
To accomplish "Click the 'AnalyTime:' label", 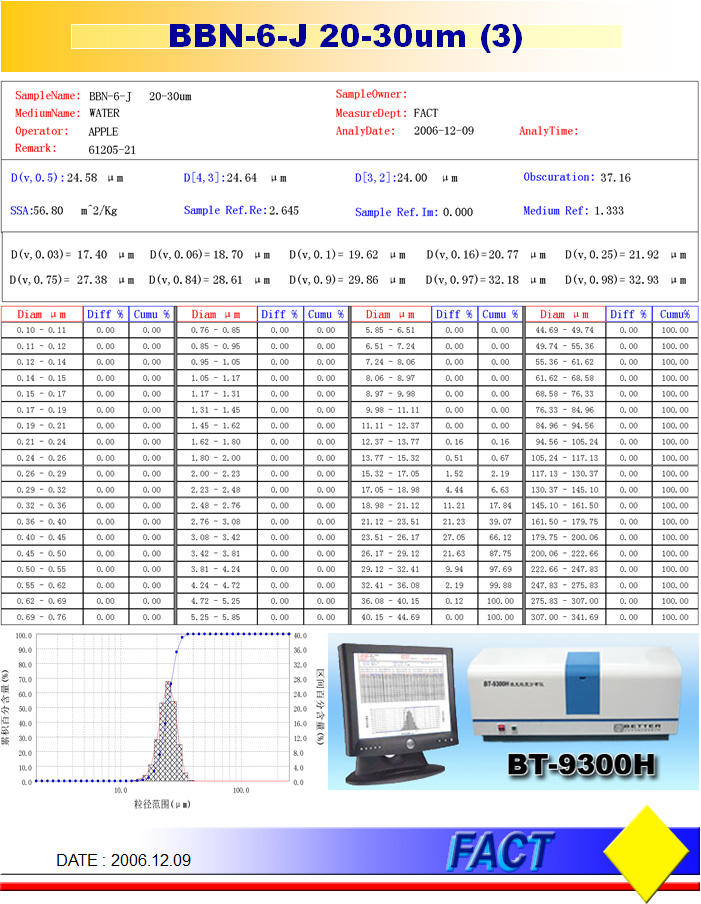I will tap(549, 131).
